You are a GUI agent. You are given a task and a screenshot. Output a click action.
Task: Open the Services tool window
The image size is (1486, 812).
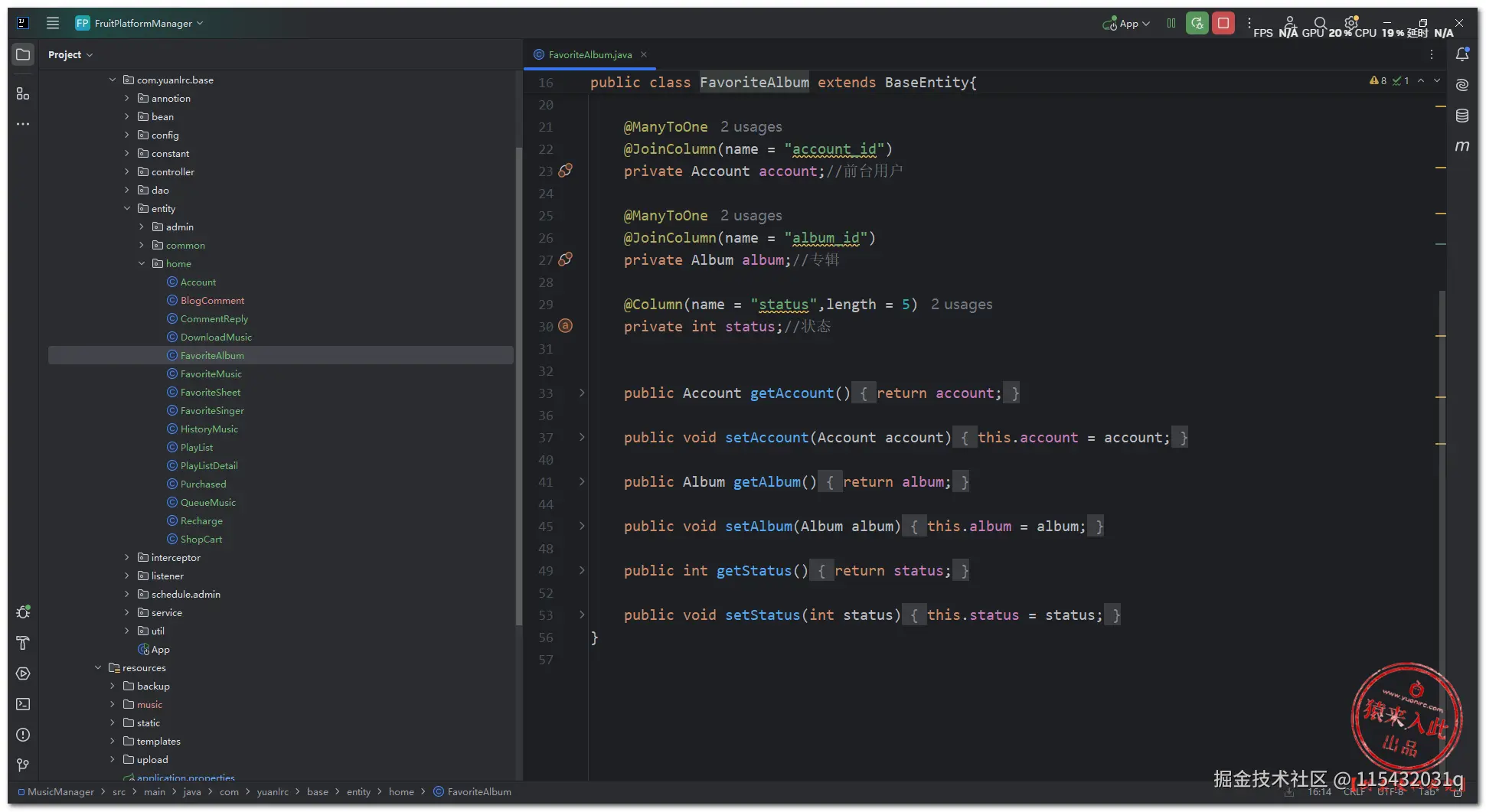click(x=23, y=673)
